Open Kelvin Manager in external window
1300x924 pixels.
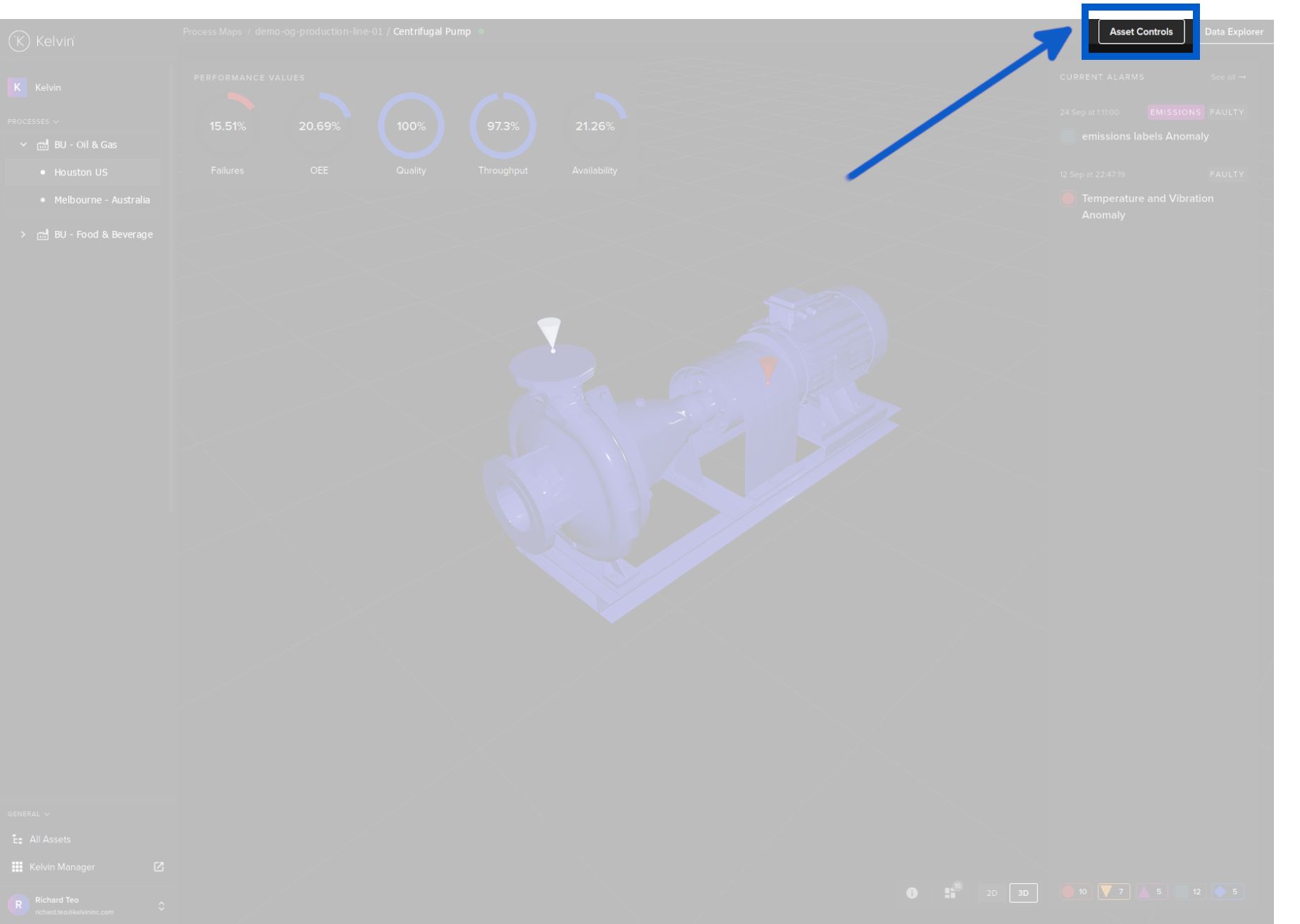pos(158,866)
